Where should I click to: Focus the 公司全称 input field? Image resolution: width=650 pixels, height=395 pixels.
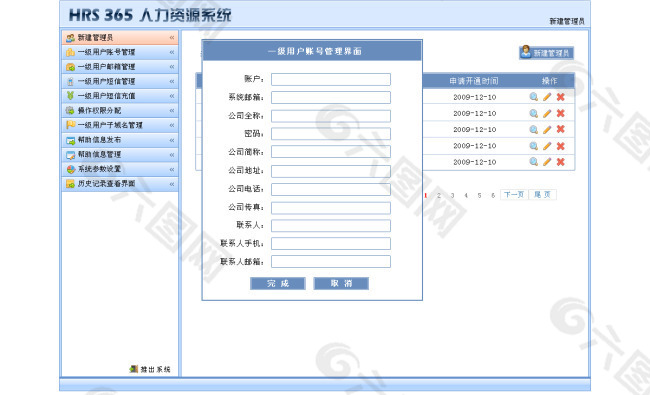point(331,116)
